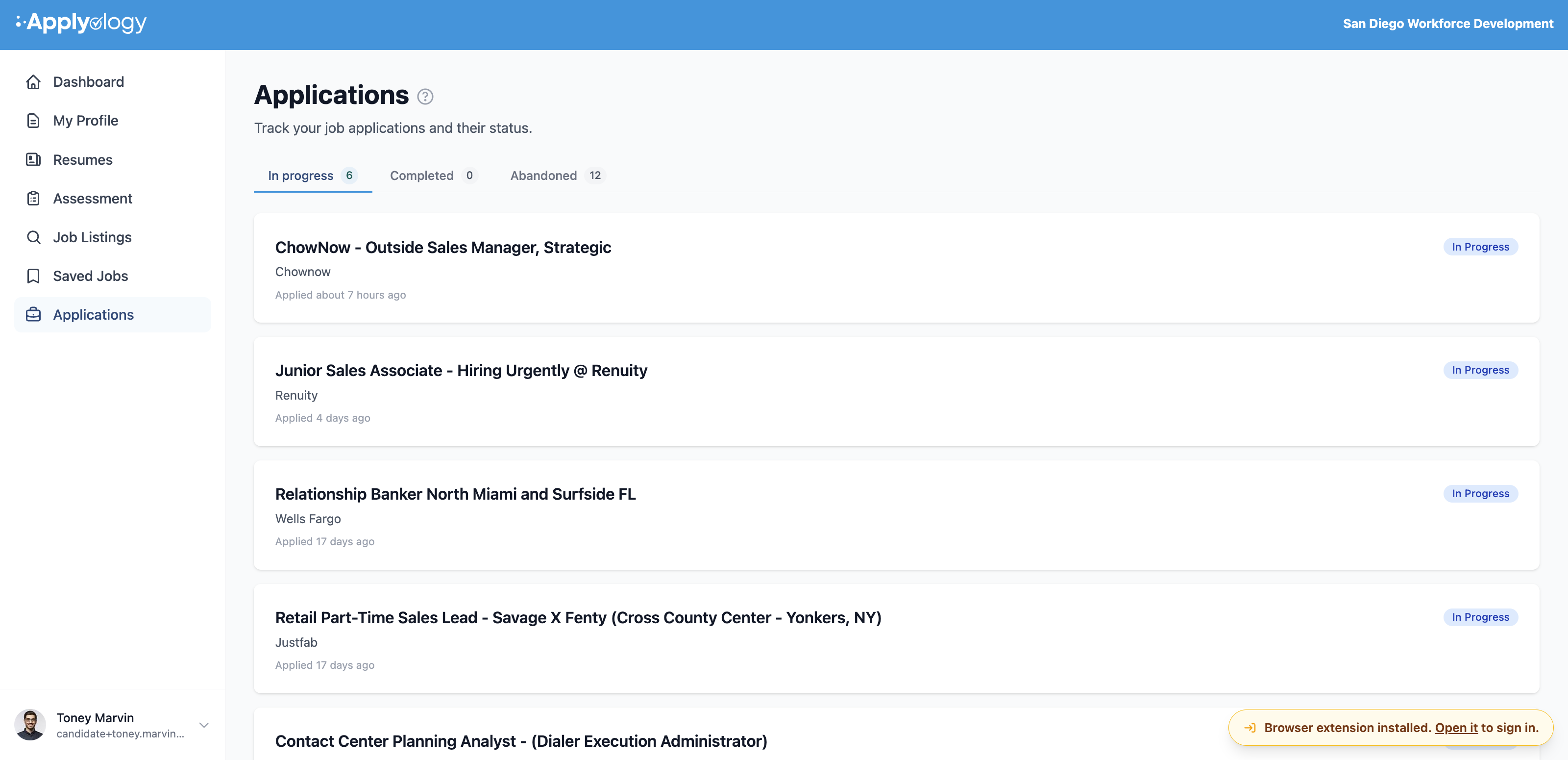Image resolution: width=1568 pixels, height=760 pixels.
Task: Click In Progress badge on Renuity card
Action: (1480, 370)
